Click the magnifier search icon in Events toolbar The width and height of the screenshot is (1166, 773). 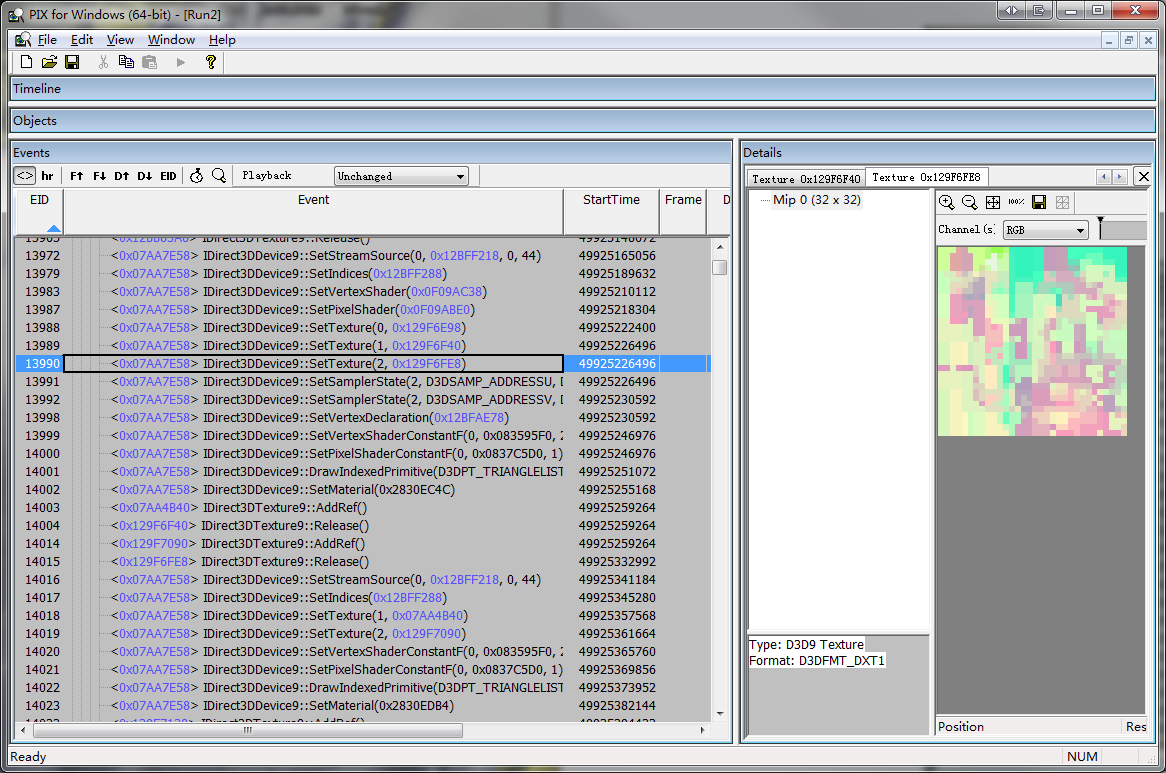click(218, 176)
